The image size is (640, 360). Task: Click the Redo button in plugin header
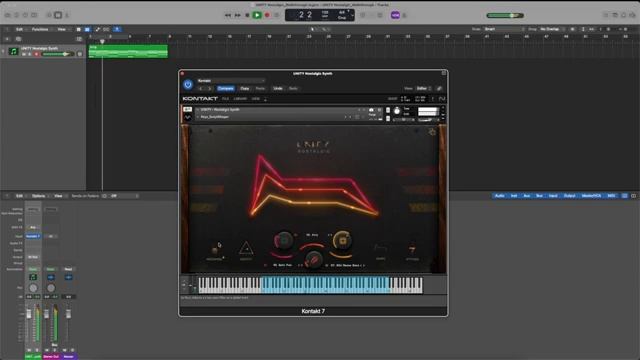(293, 89)
